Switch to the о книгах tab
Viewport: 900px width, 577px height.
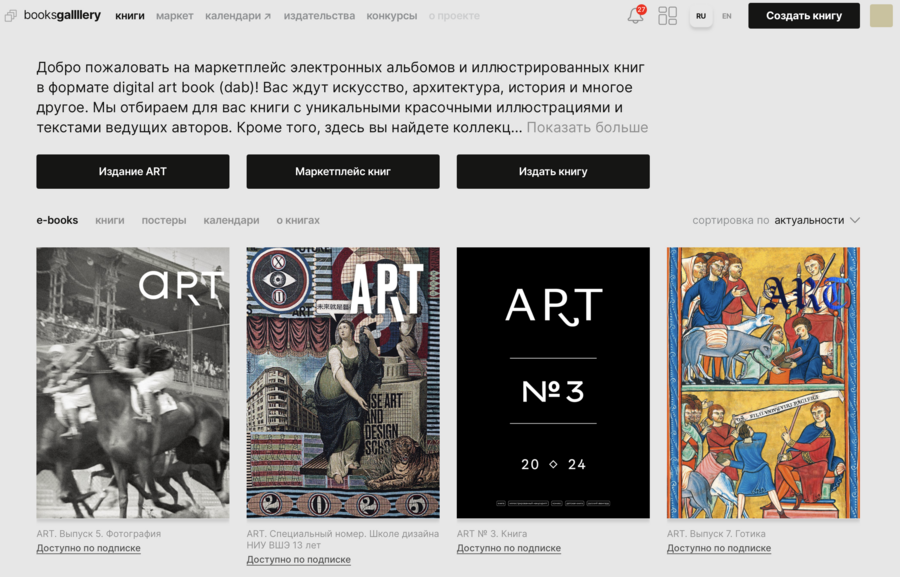point(298,220)
